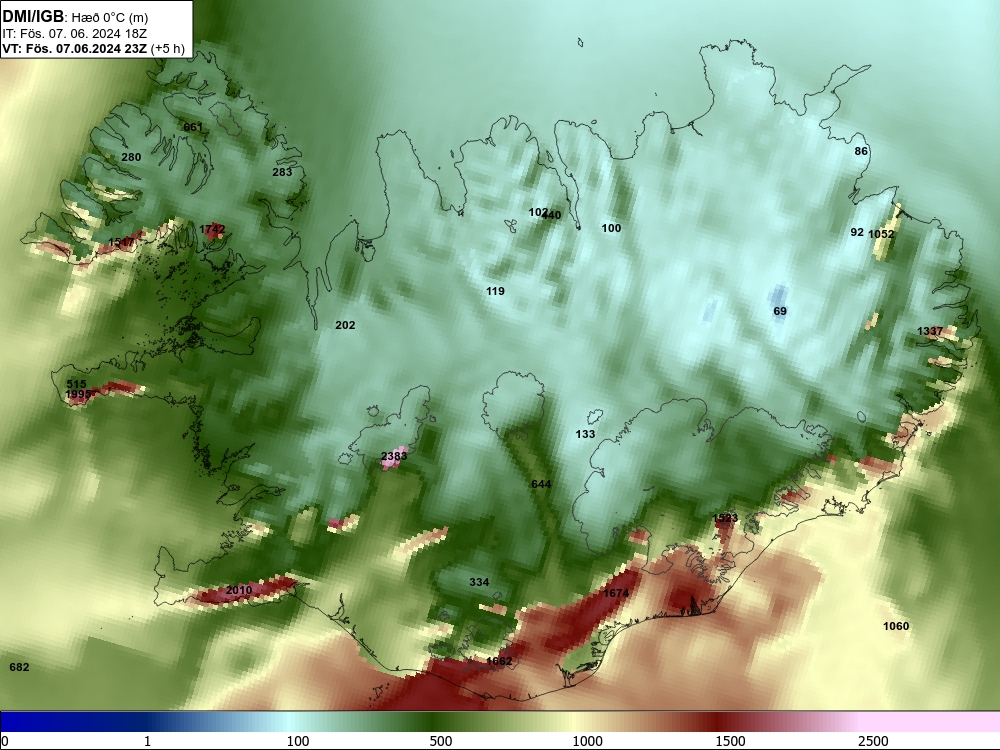Click the 86 value in the northeast
Image resolution: width=1000 pixels, height=750 pixels.
pos(861,151)
